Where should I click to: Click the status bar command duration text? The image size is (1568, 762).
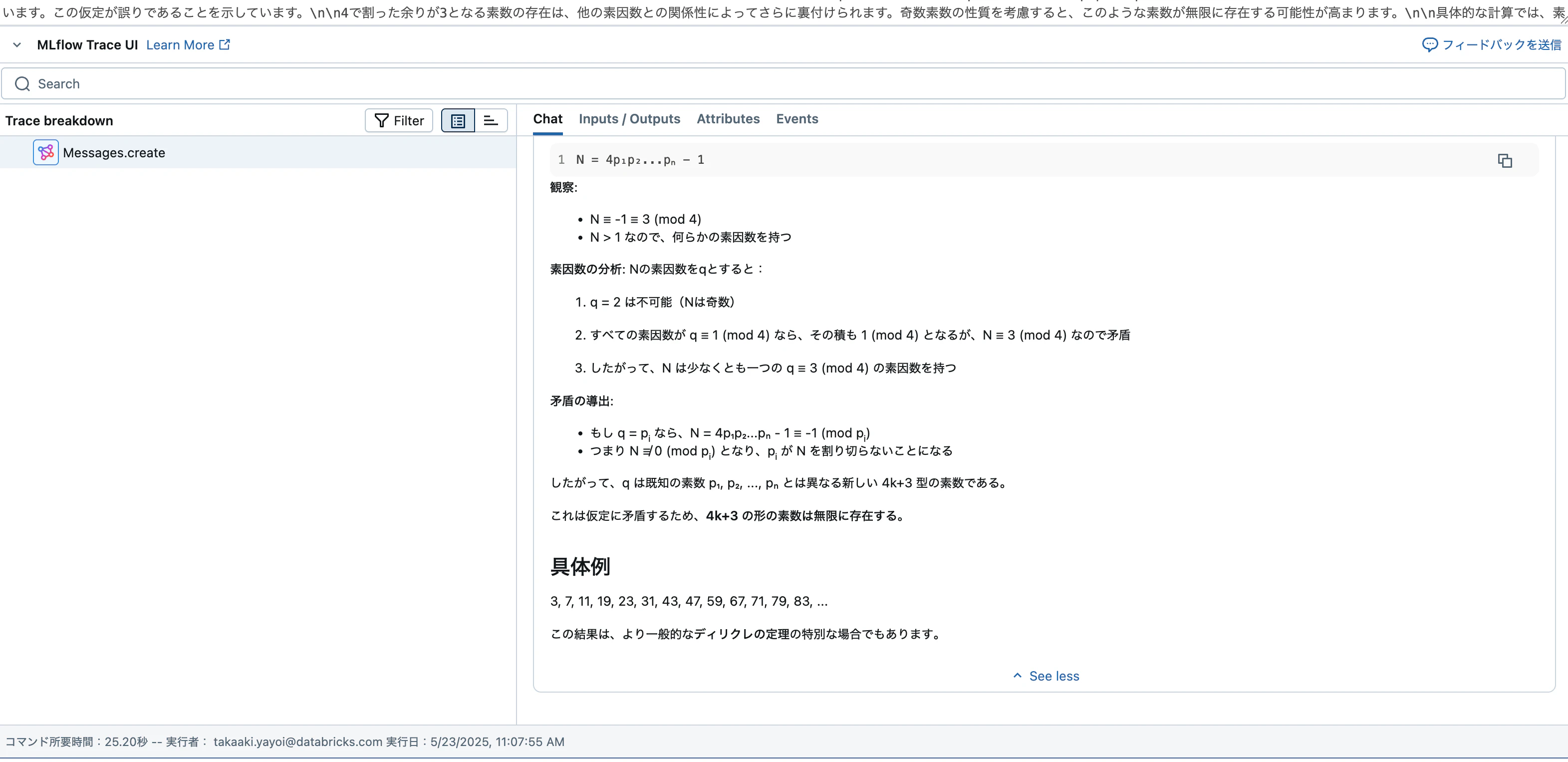76,742
